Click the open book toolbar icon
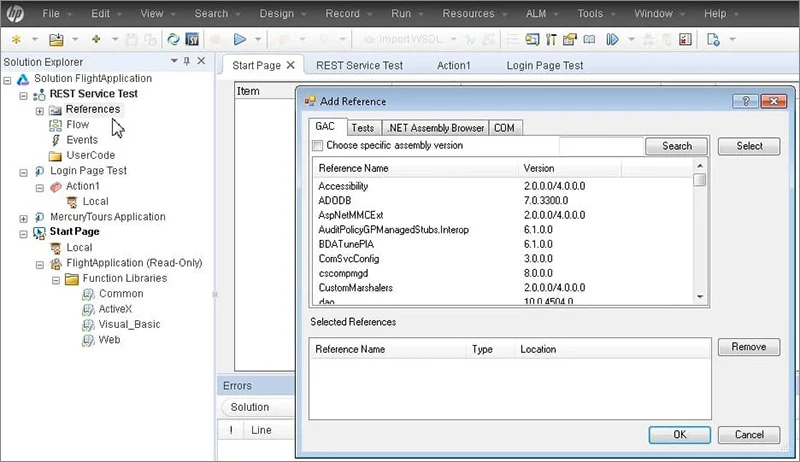This screenshot has height=462, width=800. (589, 39)
